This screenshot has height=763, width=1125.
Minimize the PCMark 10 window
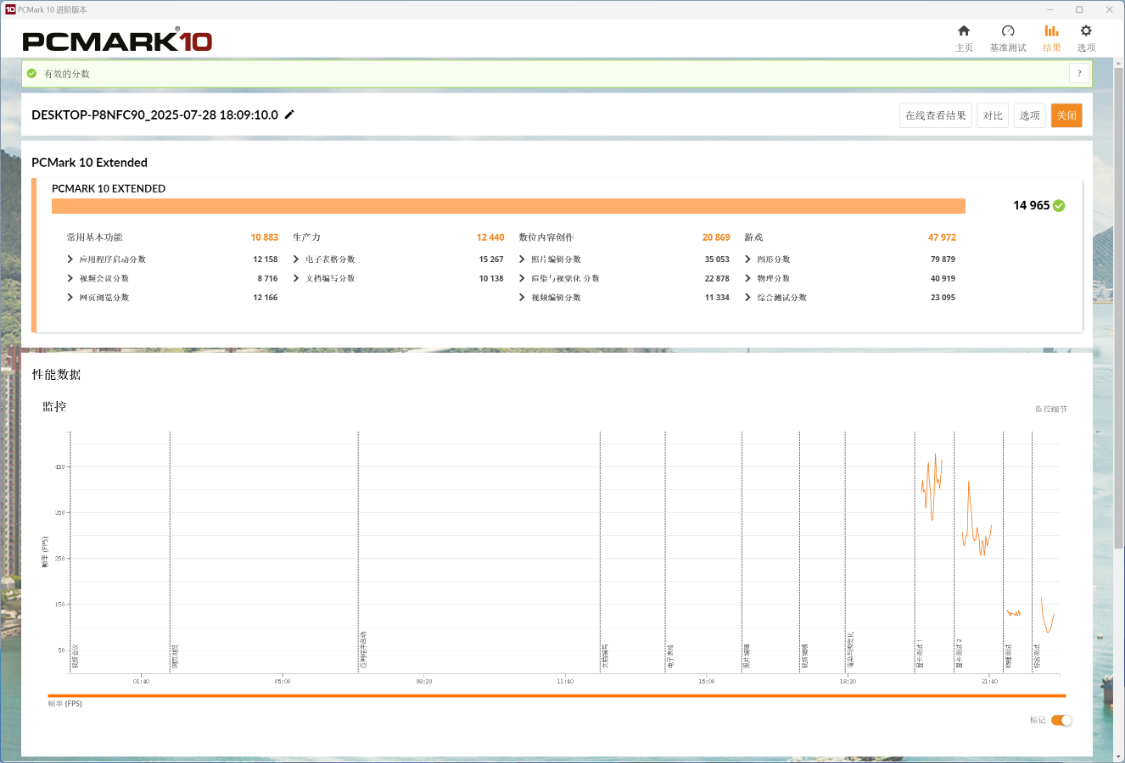point(1050,10)
